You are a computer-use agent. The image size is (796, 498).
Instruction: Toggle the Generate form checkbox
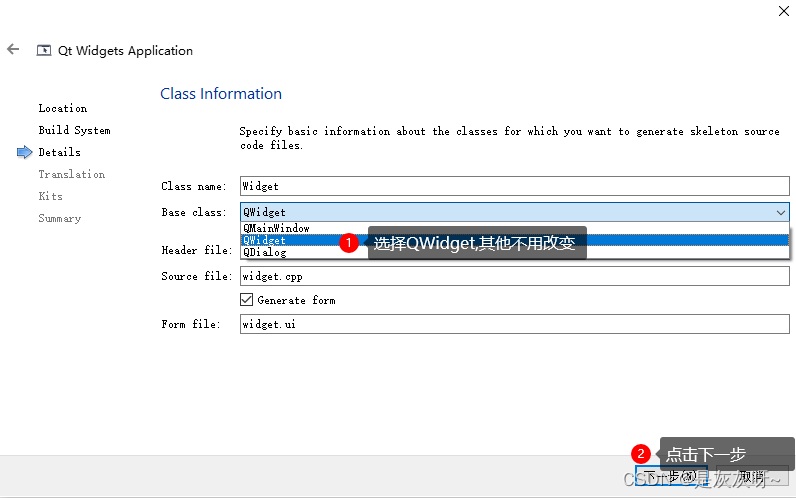click(x=247, y=300)
